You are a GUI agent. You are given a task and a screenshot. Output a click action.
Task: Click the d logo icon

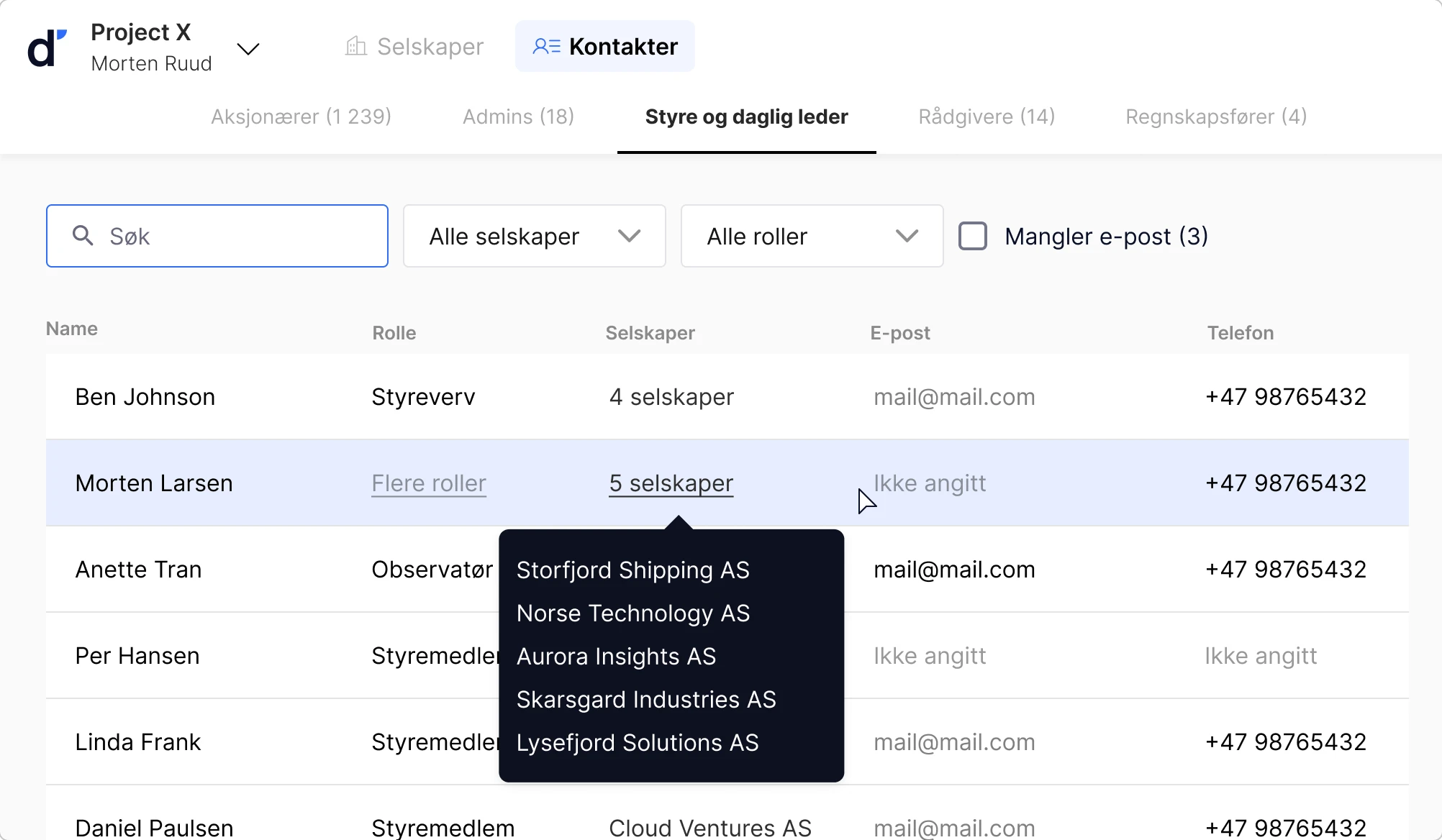click(47, 47)
